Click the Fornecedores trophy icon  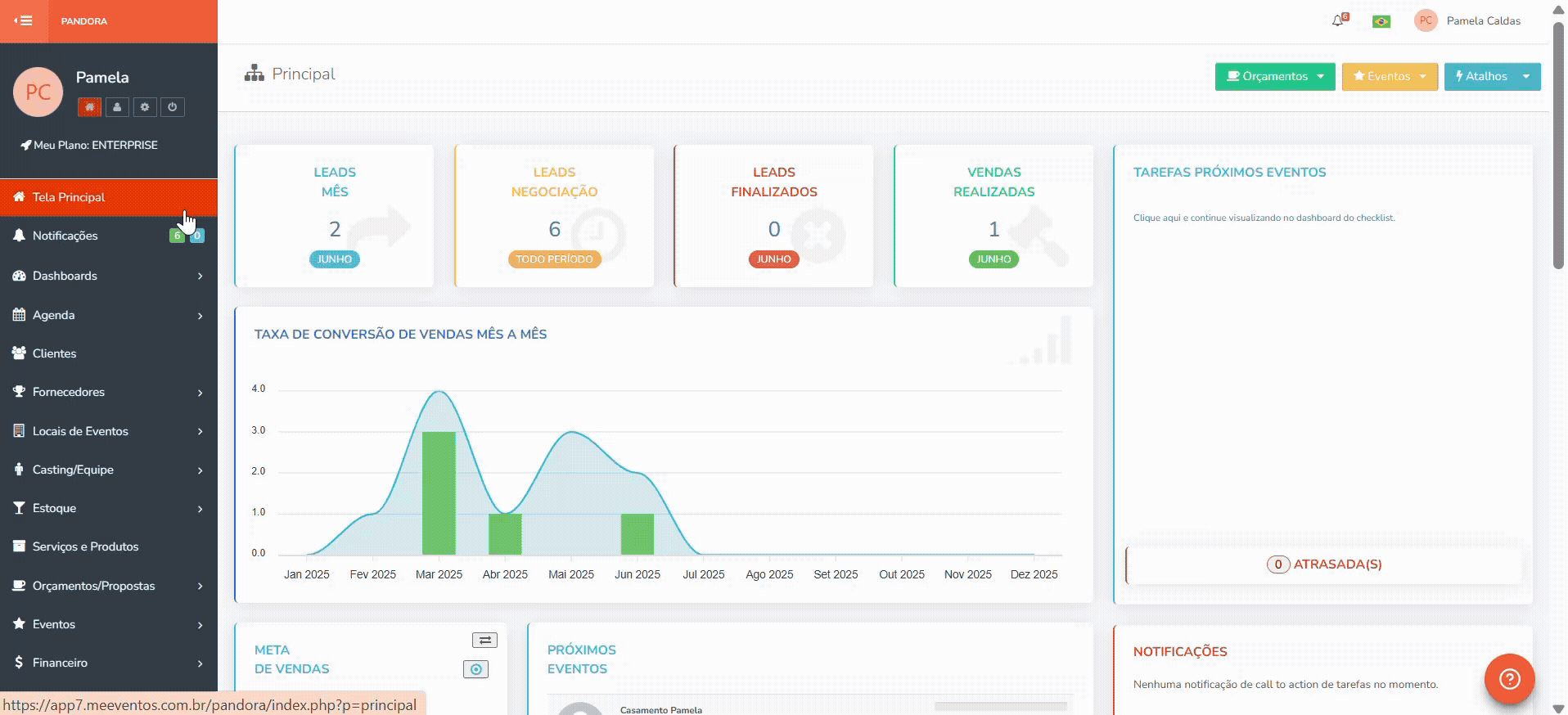point(19,391)
